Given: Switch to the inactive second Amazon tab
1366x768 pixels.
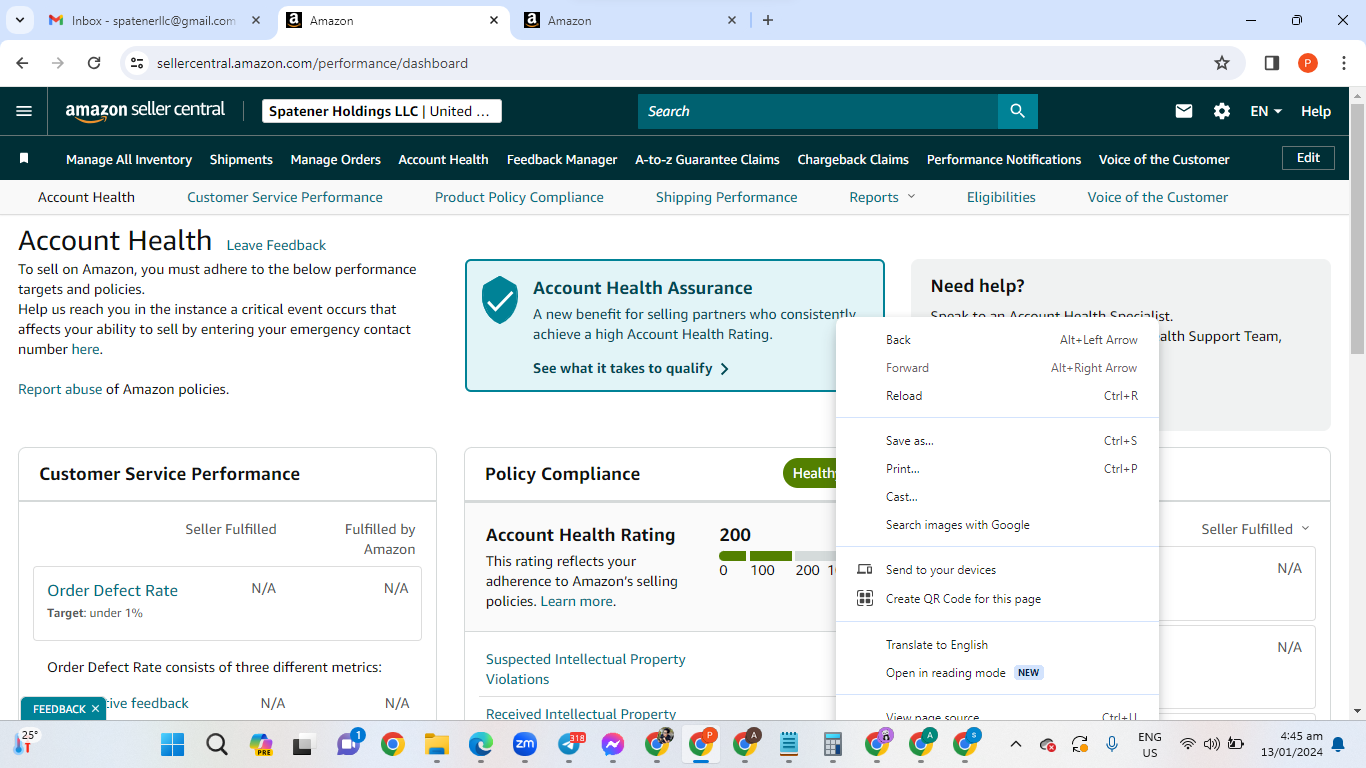Looking at the screenshot, I should [x=630, y=20].
